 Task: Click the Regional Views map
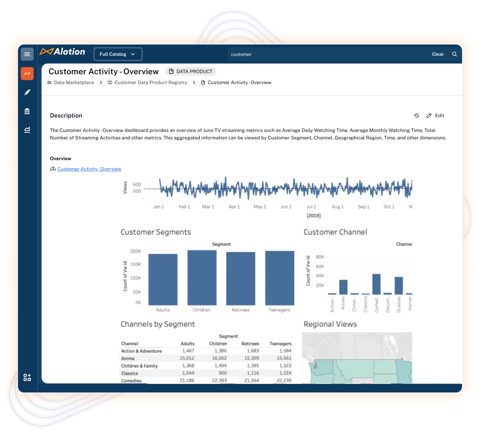[357, 358]
